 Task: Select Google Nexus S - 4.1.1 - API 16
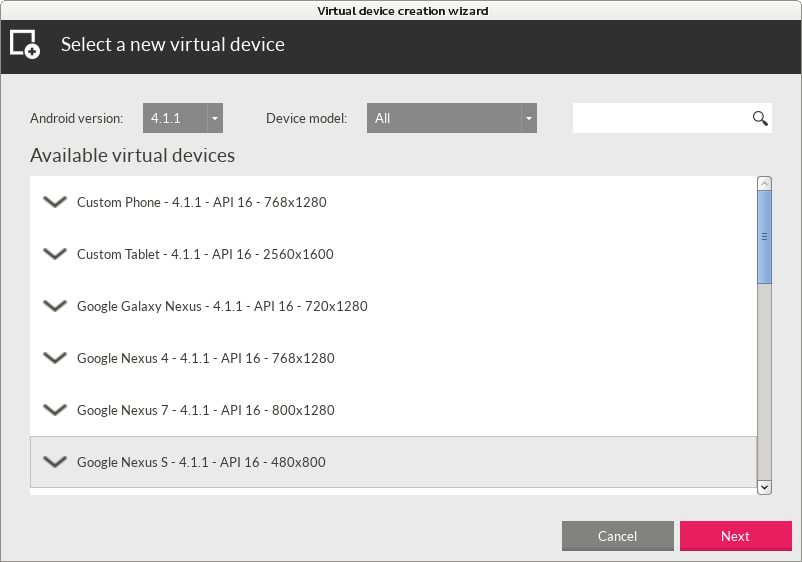pyautogui.click(x=393, y=462)
